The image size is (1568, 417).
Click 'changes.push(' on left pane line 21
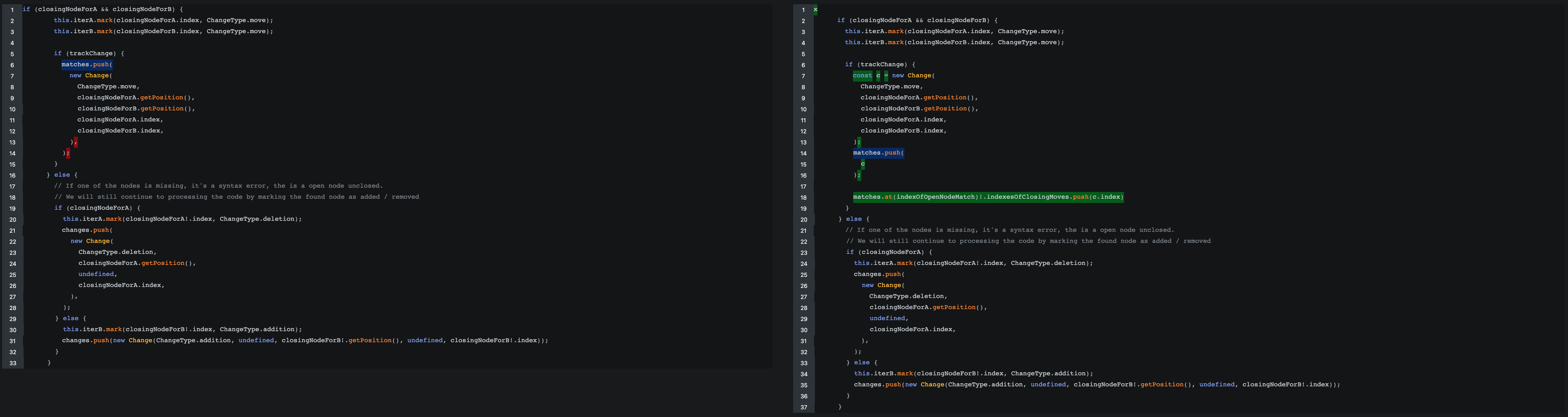[87, 230]
